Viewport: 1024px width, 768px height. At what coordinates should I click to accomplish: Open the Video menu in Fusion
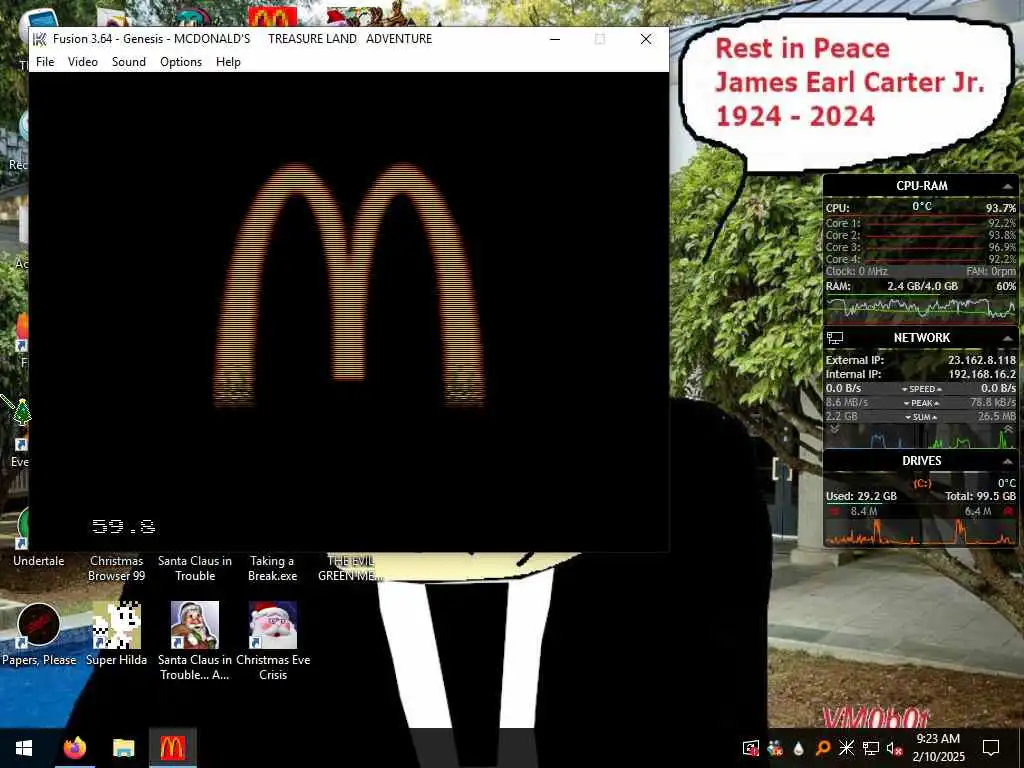click(83, 61)
